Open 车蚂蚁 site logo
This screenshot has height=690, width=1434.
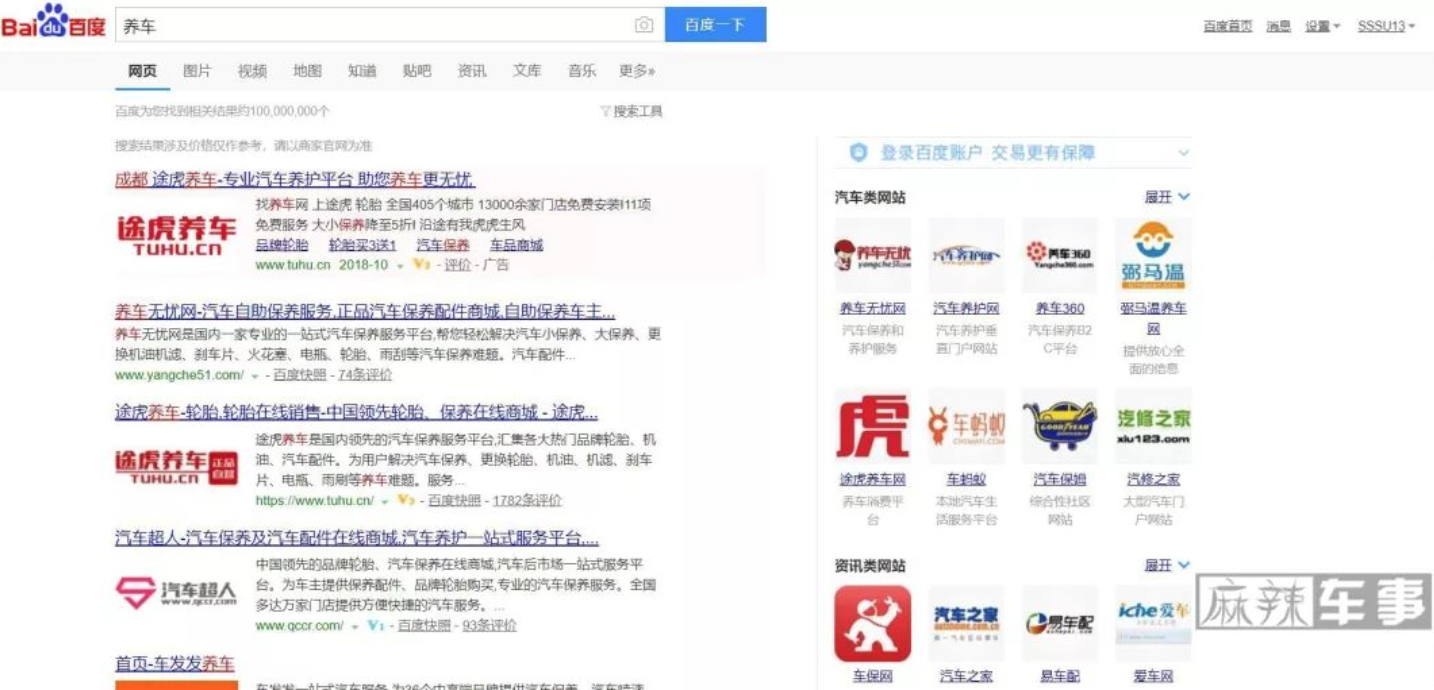(x=966, y=427)
